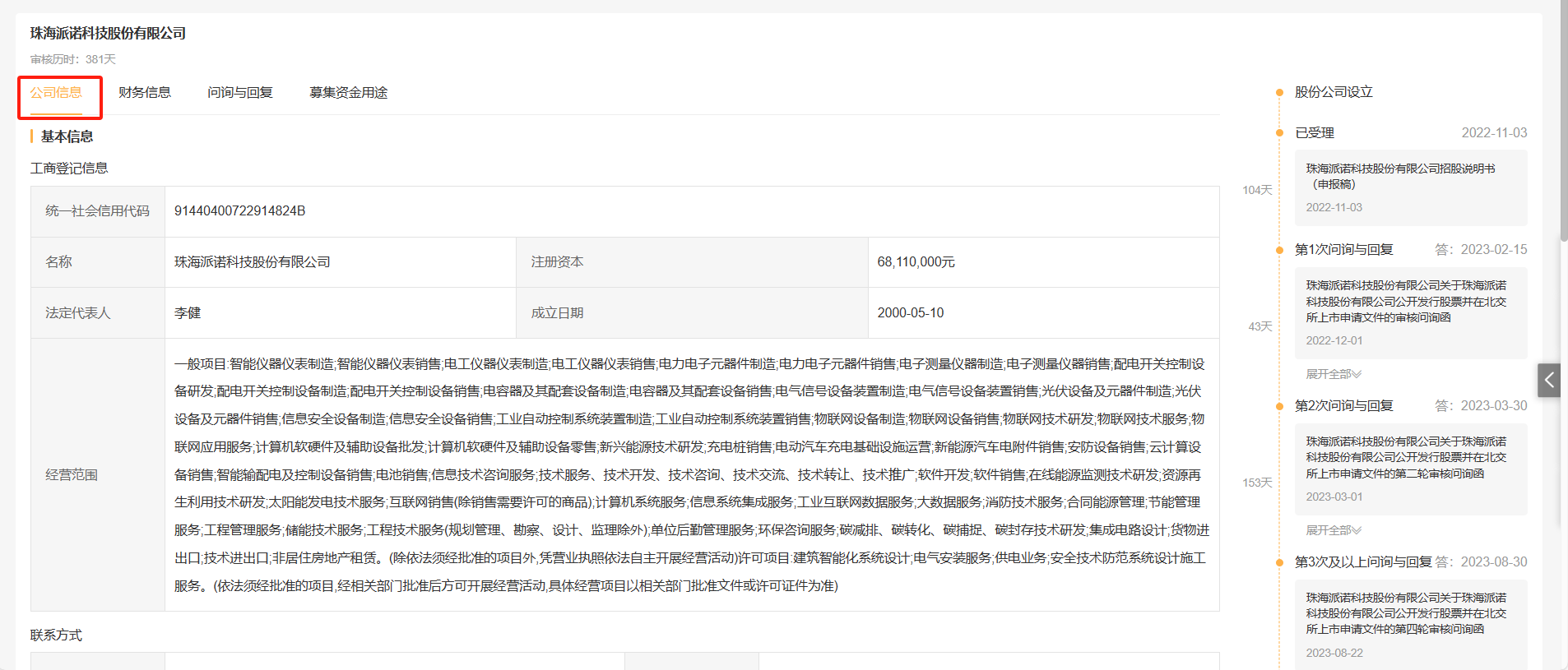Click the 成立日期 label cell
The width and height of the screenshot is (1568, 670).
point(692,313)
